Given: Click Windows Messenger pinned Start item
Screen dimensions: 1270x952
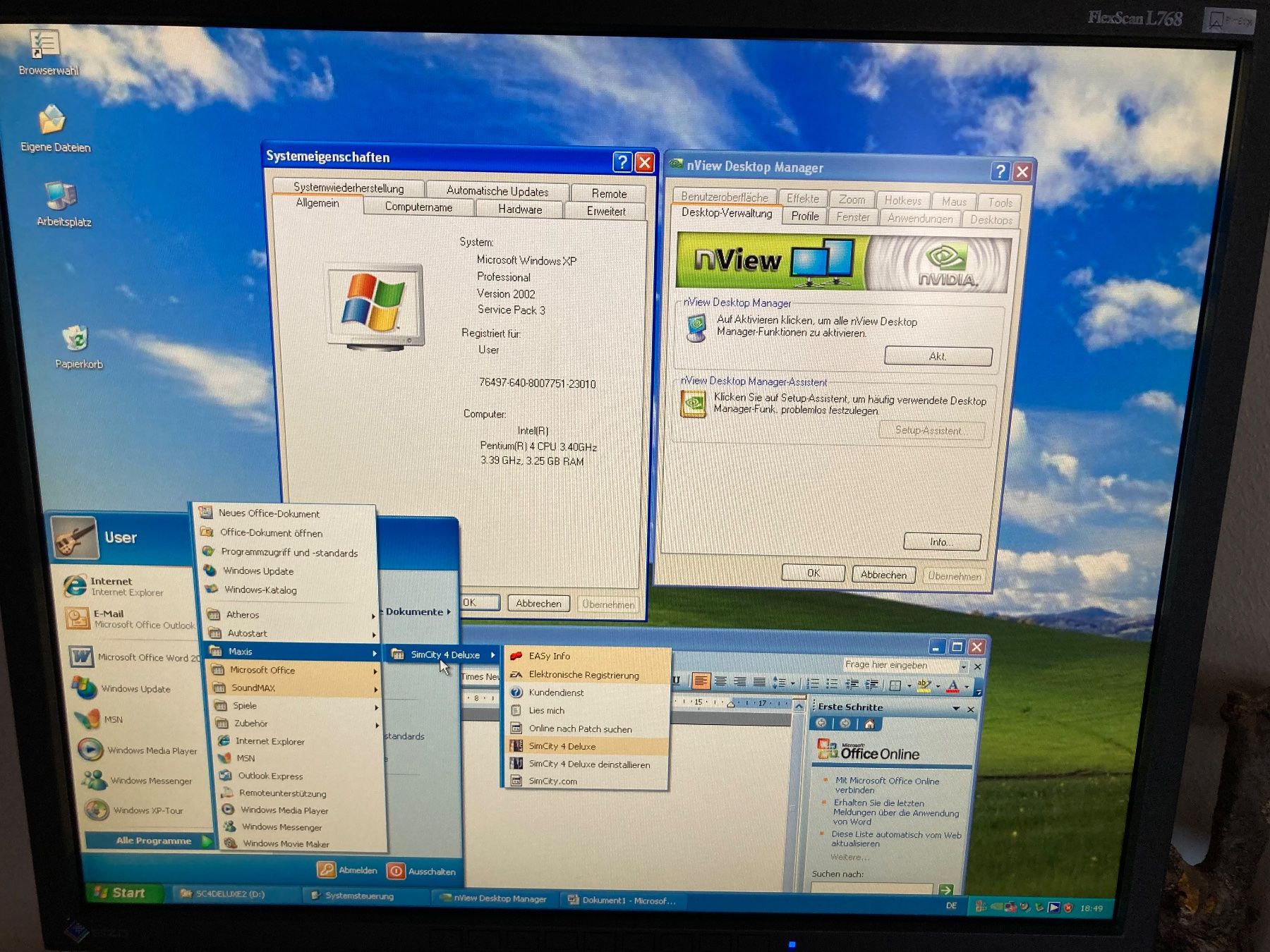Looking at the screenshot, I should click(142, 780).
